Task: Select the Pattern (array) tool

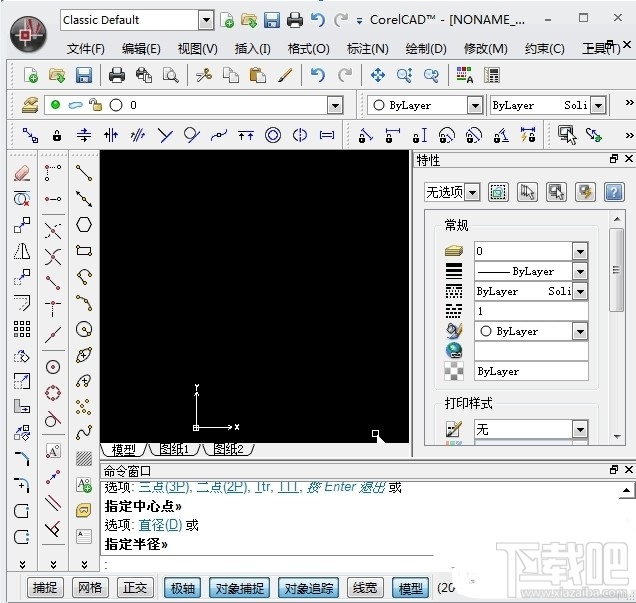Action: pos(22,329)
